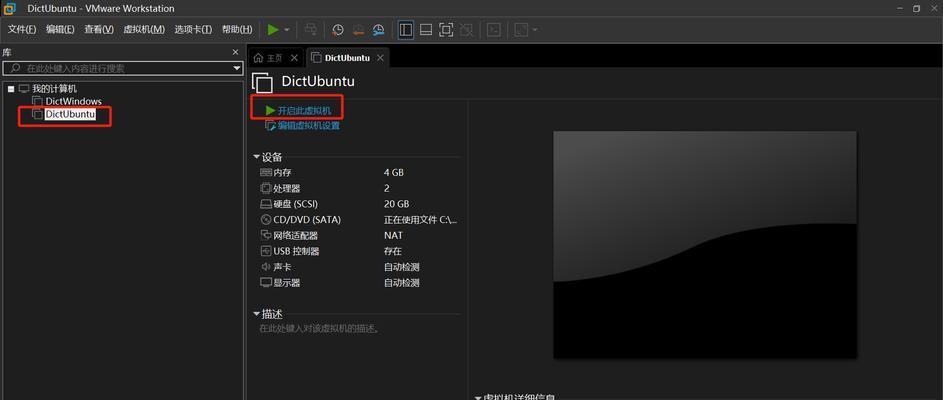The image size is (943, 400).
Task: Click the hard disk icon beside 硬盘
Action: coord(266,204)
